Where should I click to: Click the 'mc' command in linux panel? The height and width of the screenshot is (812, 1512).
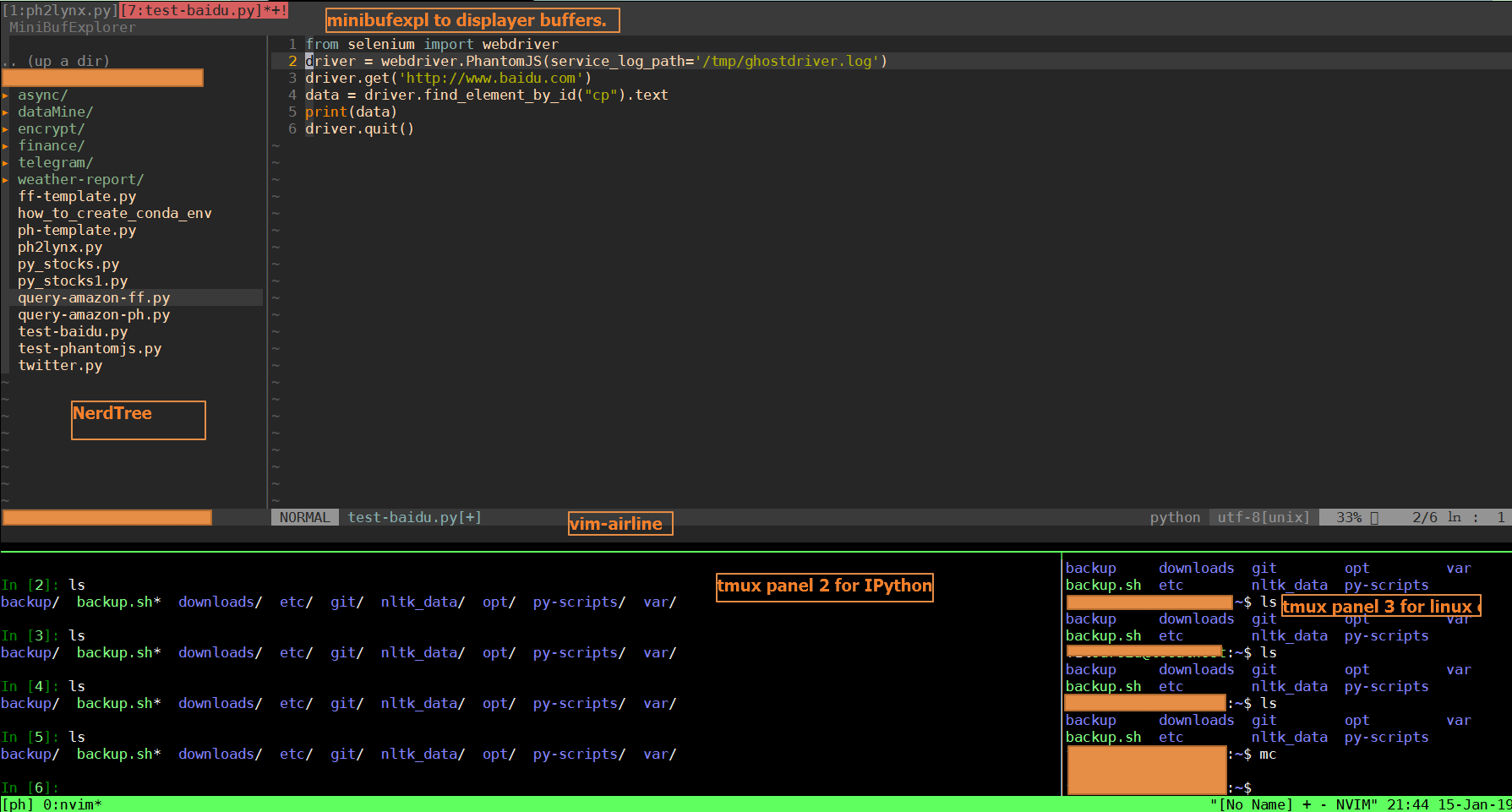1268,755
